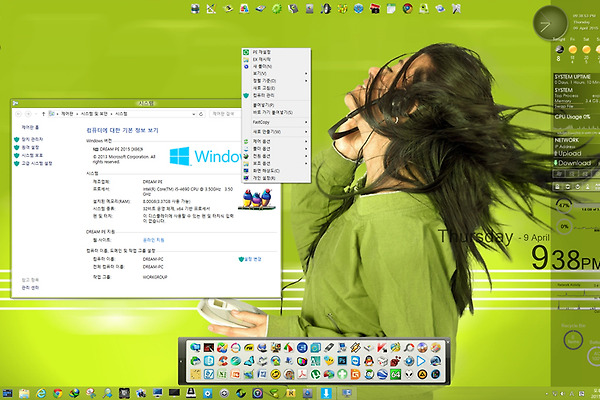Open the red PDF reader icon in bottom dock
Screen dimensions: 600x400
(302, 374)
